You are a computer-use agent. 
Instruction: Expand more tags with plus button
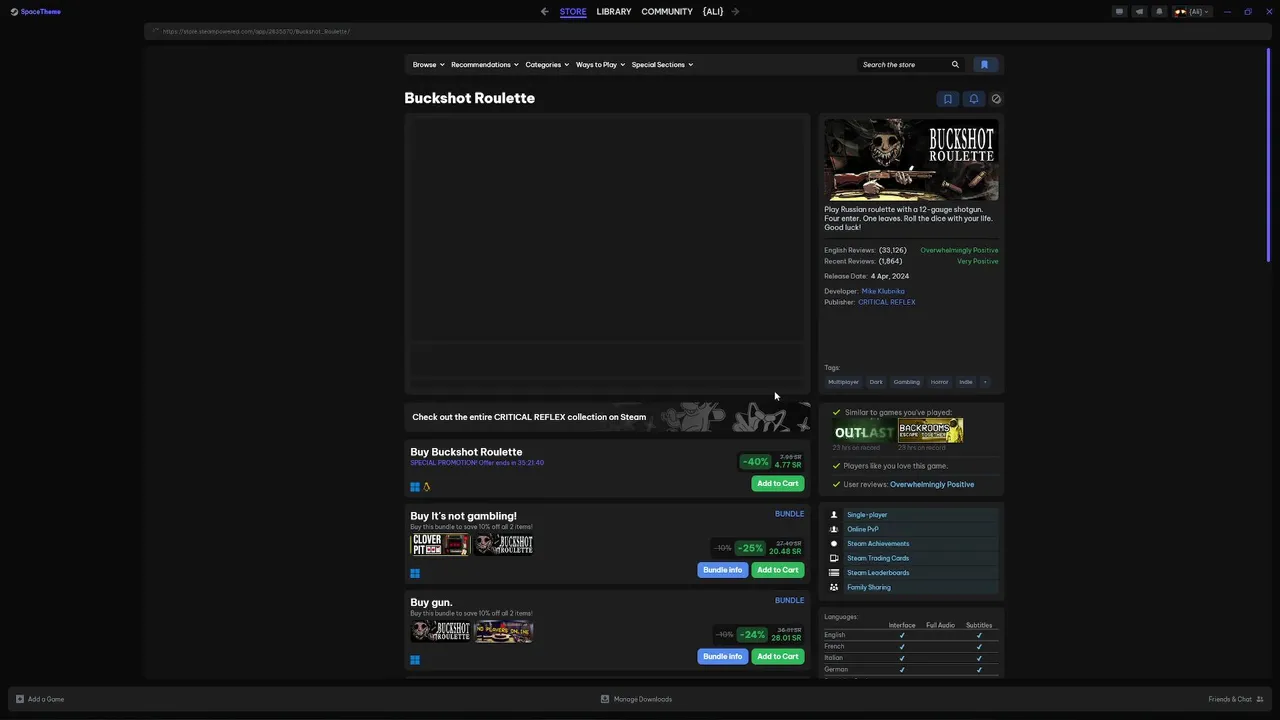click(985, 382)
